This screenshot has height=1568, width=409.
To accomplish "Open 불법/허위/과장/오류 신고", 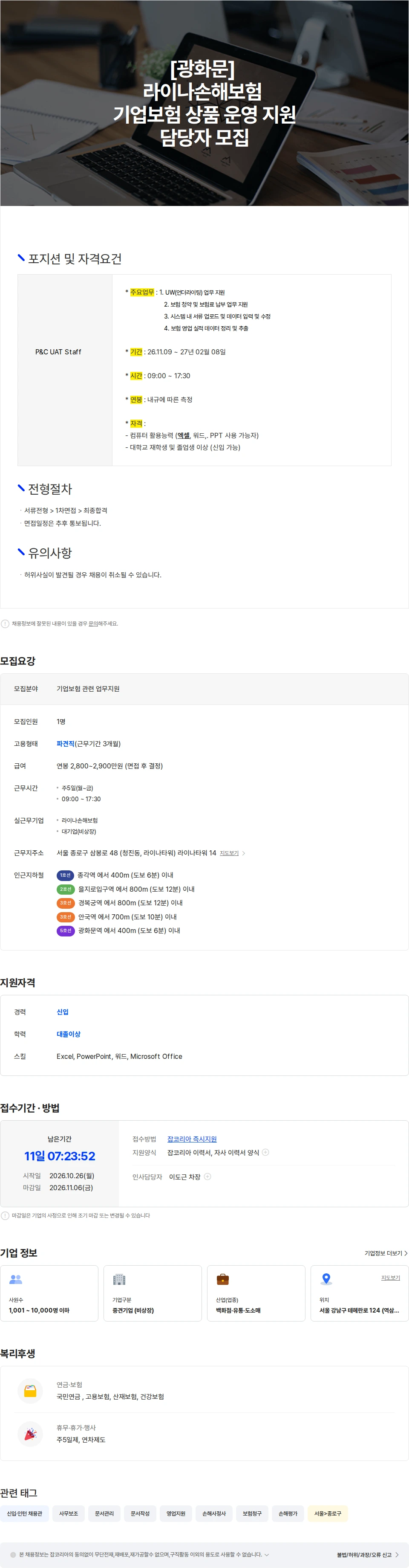I will tap(368, 1554).
